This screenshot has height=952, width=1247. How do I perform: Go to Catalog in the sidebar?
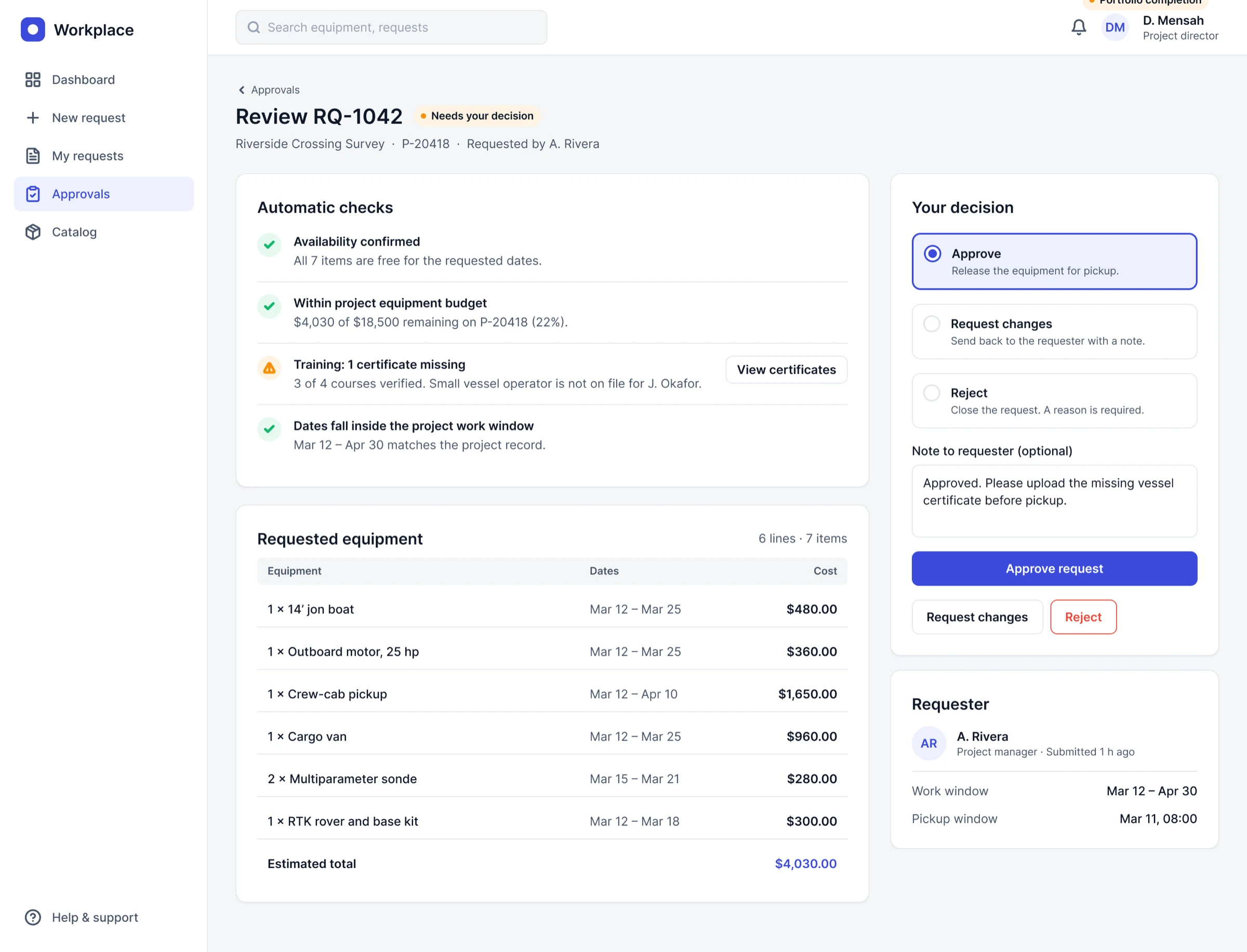point(104,232)
